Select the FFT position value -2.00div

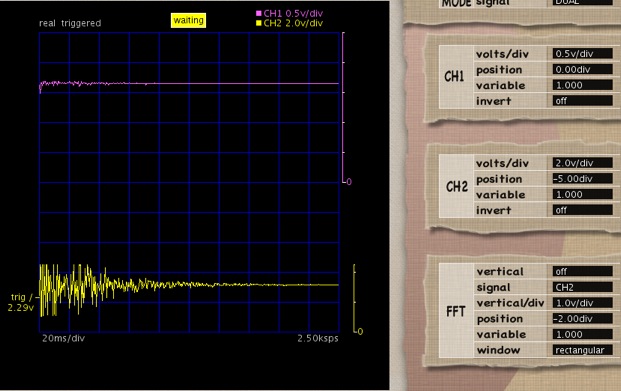pyautogui.click(x=582, y=319)
